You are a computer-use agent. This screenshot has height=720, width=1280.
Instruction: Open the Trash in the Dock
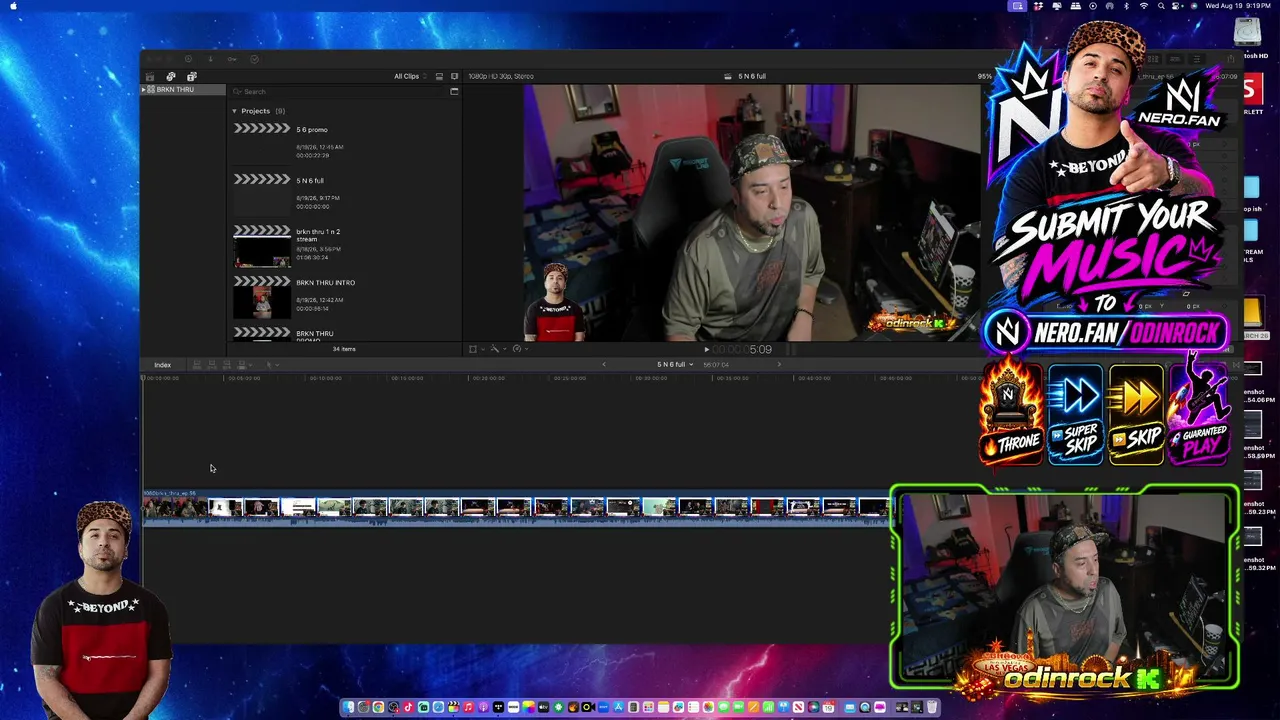[932, 708]
